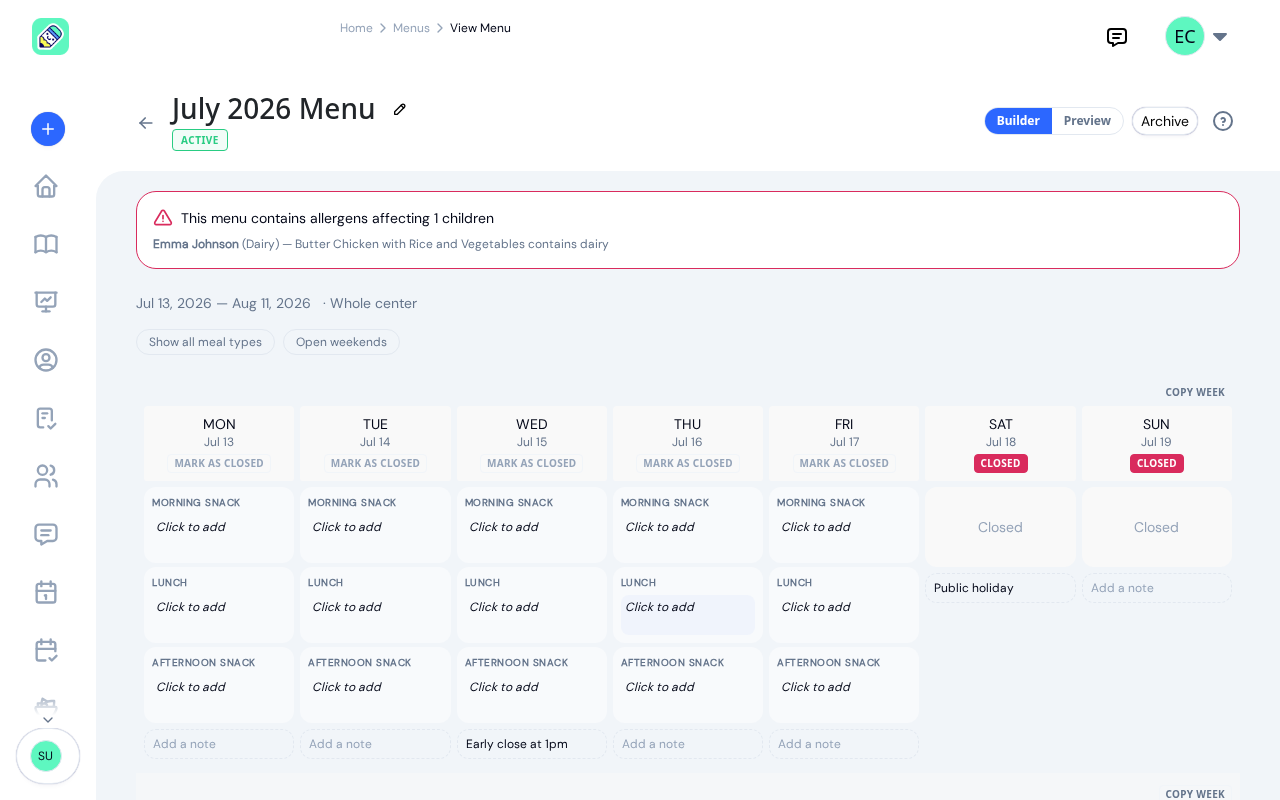Switch to the Preview tab
This screenshot has width=1280, height=800.
tap(1087, 121)
